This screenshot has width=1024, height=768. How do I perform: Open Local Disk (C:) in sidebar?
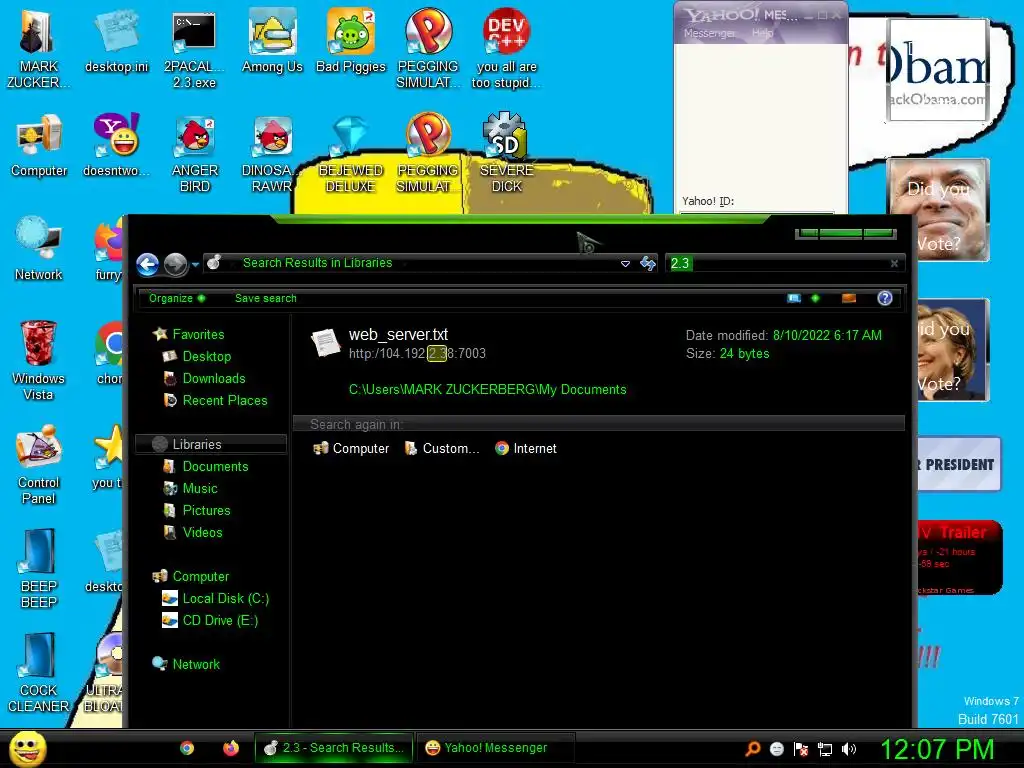[216, 599]
